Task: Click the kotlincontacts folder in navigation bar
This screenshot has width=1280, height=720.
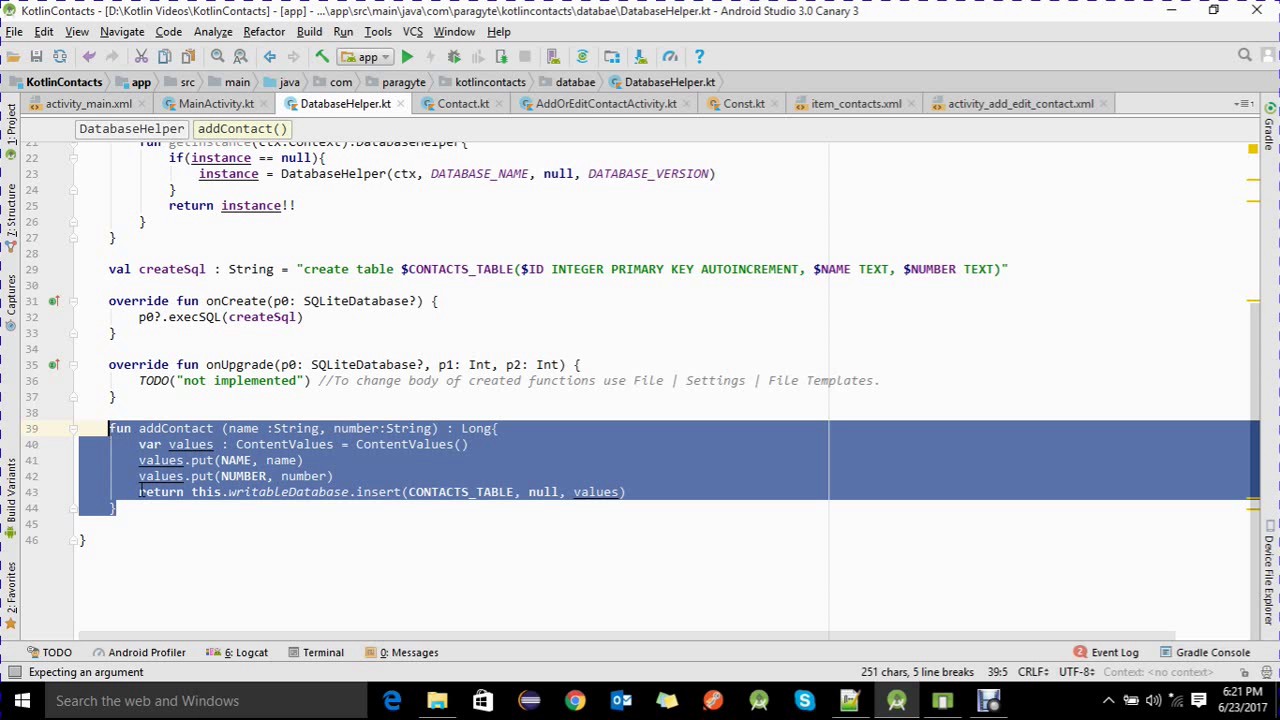Action: [x=481, y=82]
